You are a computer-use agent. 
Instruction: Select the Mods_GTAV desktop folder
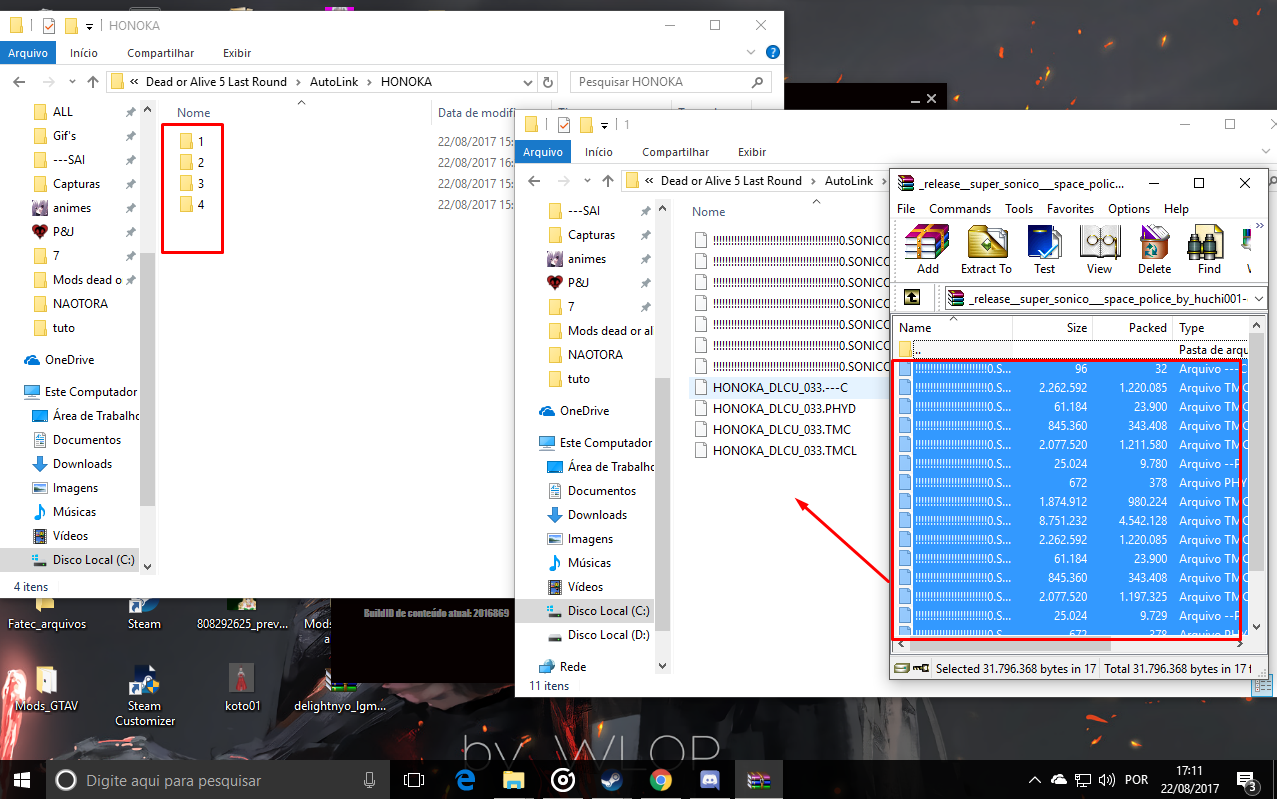coord(46,688)
